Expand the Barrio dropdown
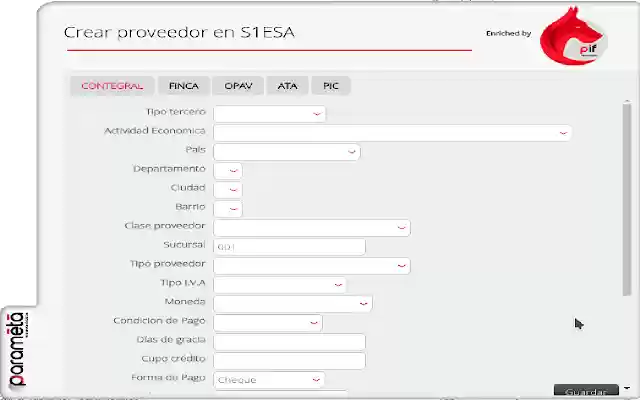 click(x=228, y=209)
